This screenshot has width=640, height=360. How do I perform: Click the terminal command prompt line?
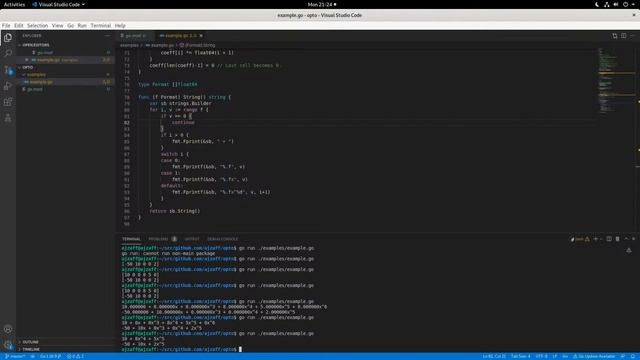pyautogui.click(x=182, y=349)
